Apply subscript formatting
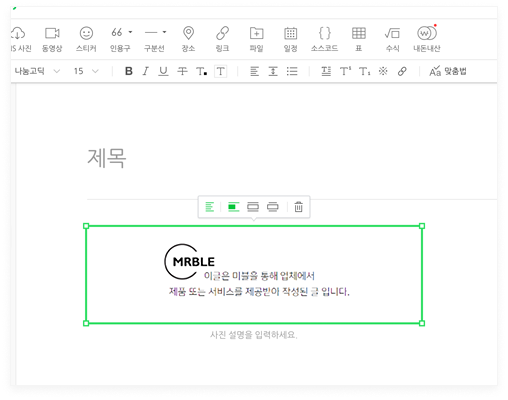The height and width of the screenshot is (400, 508). [364, 71]
